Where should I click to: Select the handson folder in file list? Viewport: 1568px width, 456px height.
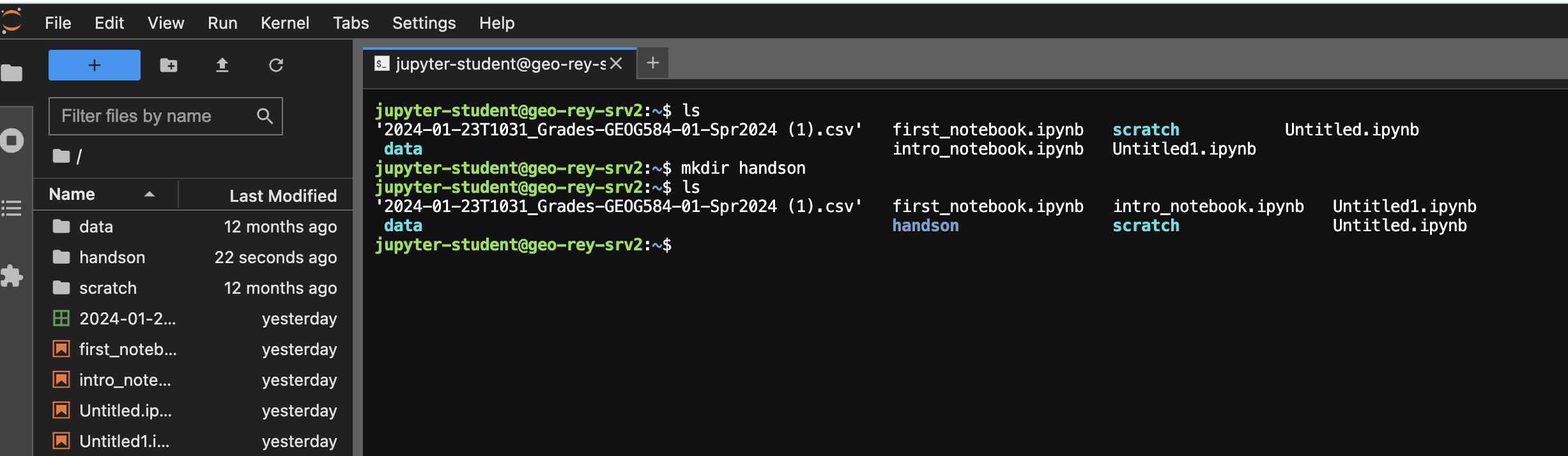(x=112, y=257)
